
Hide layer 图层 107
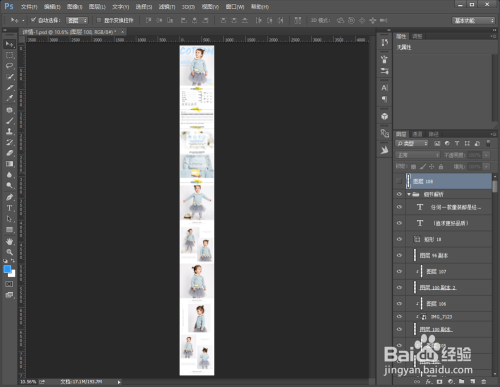(399, 271)
